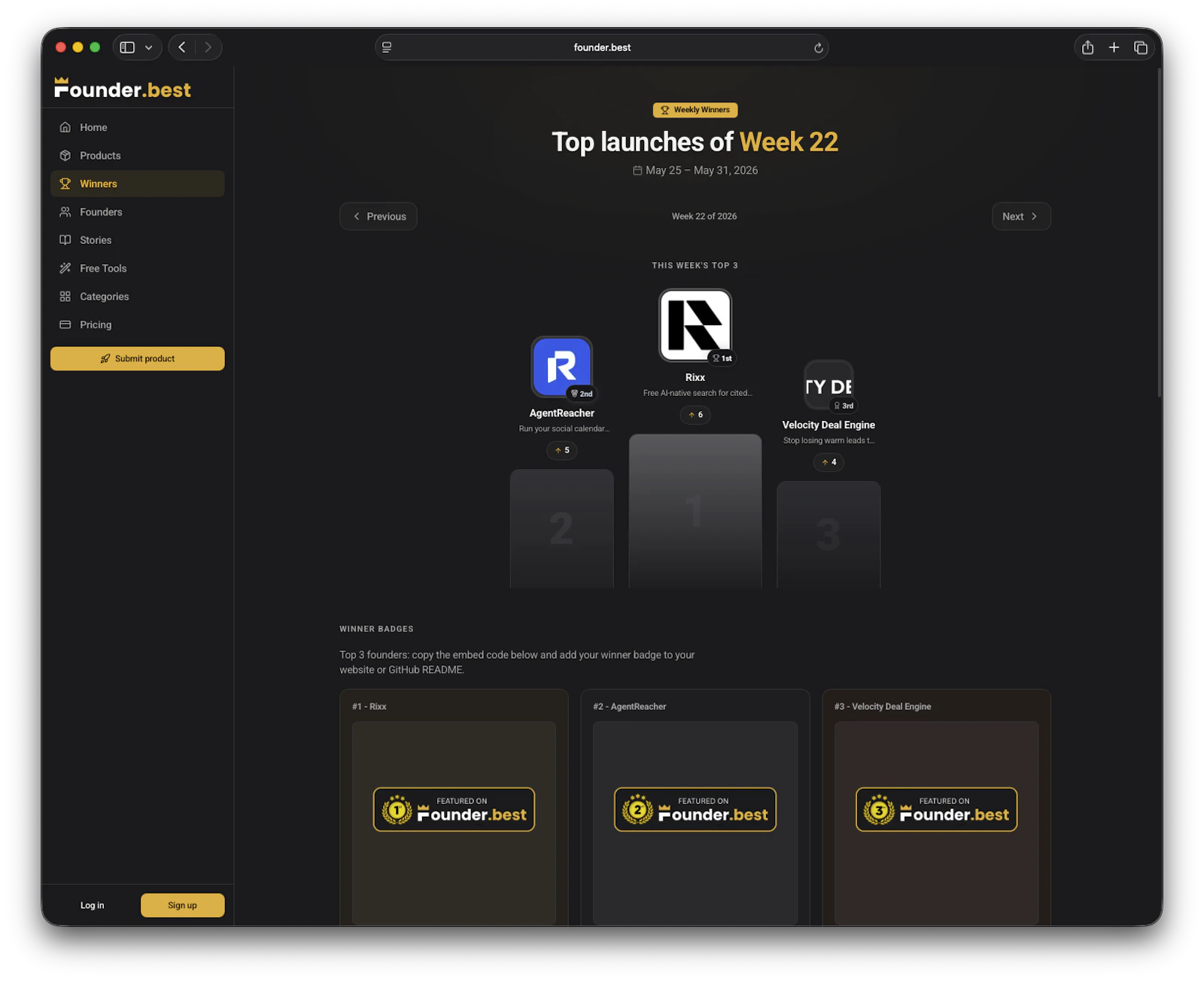Click the page settings address icon
This screenshot has width=1204, height=981.
387,47
